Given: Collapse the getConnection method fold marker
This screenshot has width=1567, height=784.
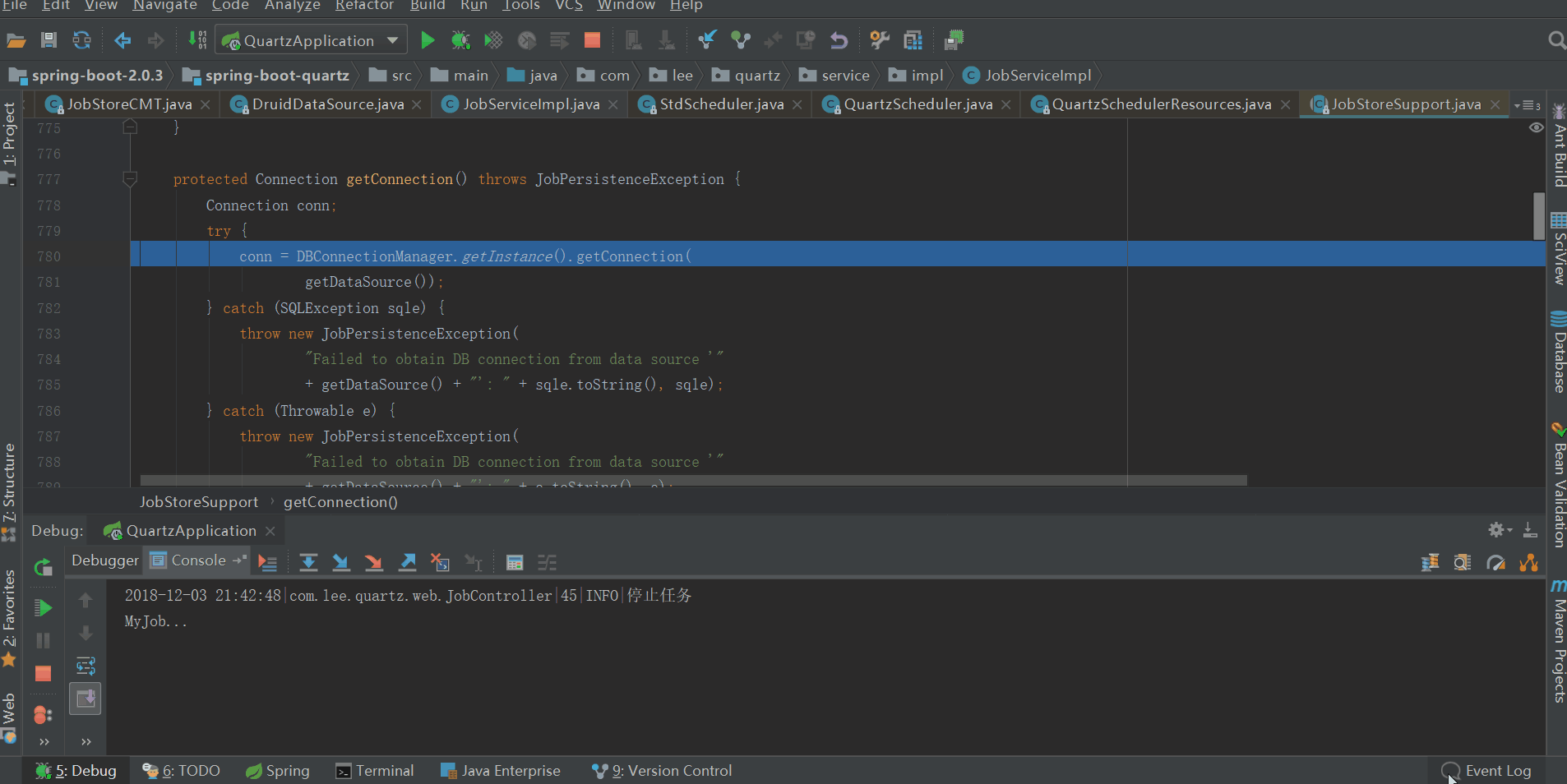Looking at the screenshot, I should coord(130,178).
